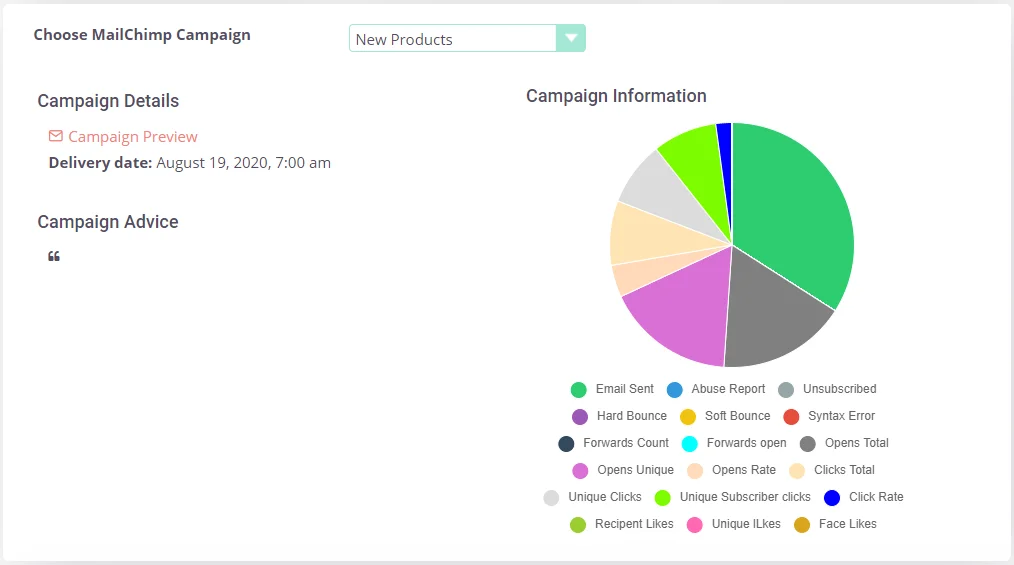1014x565 pixels.
Task: Click the Soft Bounce yellow legend dot
Action: (688, 417)
